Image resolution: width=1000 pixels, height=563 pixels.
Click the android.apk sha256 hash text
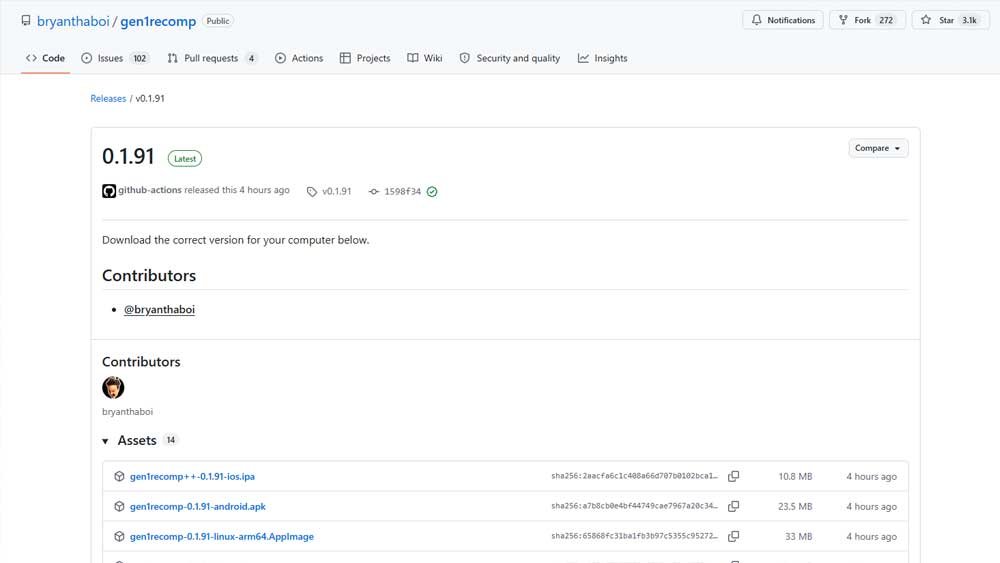[x=635, y=506]
